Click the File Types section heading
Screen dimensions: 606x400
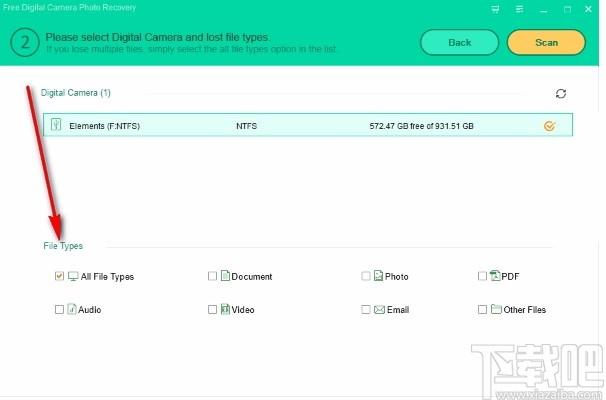(63, 246)
